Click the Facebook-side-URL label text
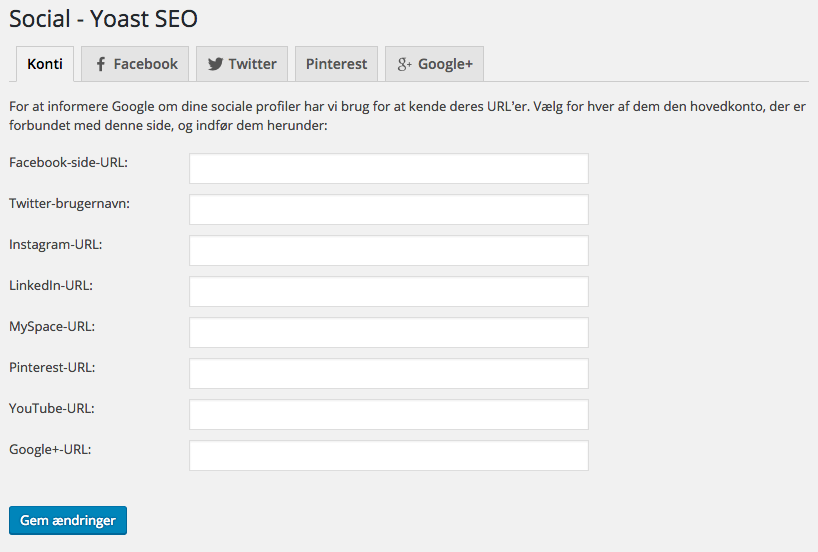The height and width of the screenshot is (552, 818). pyautogui.click(x=68, y=162)
